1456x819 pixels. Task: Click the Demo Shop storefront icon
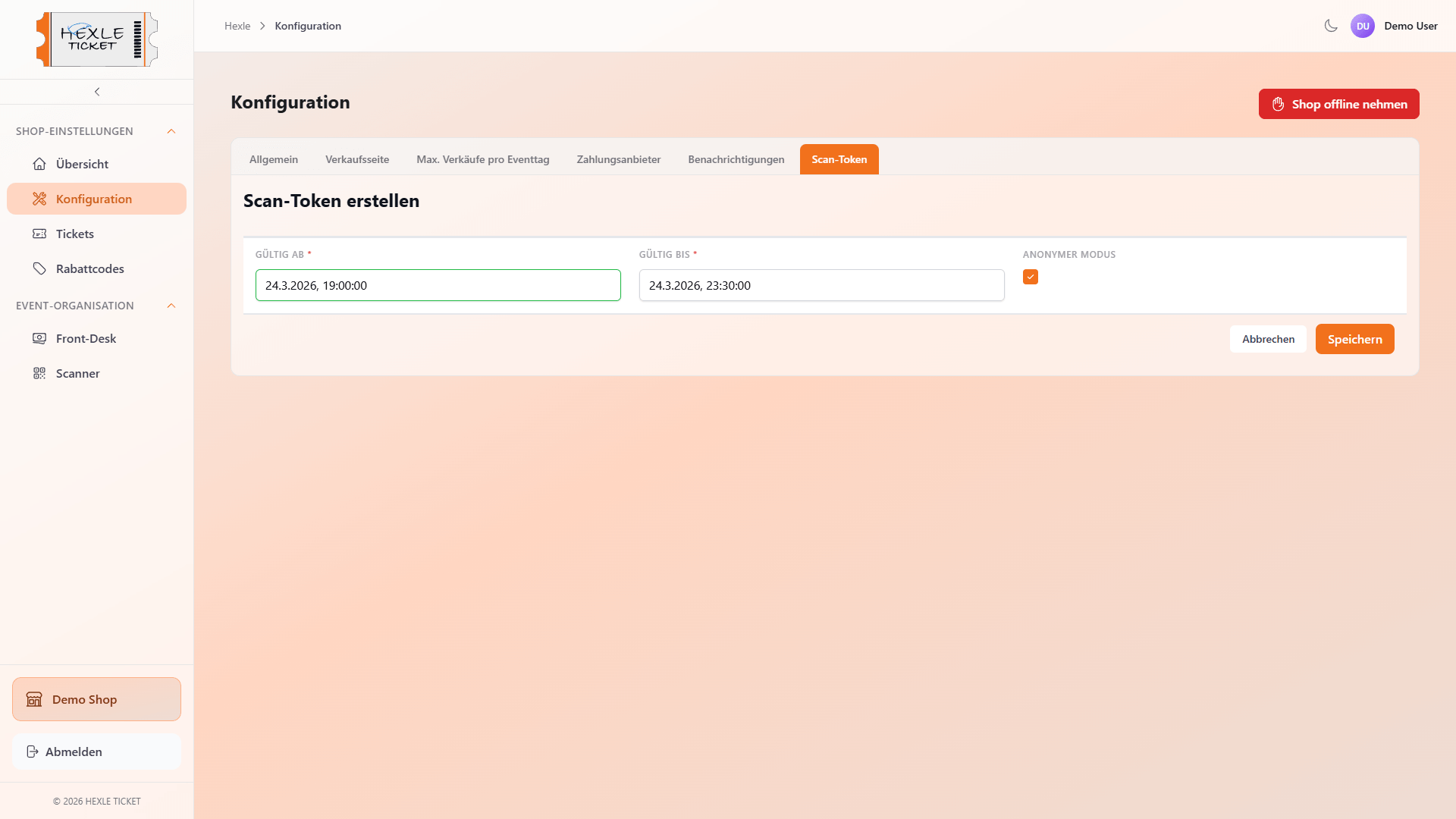point(34,699)
